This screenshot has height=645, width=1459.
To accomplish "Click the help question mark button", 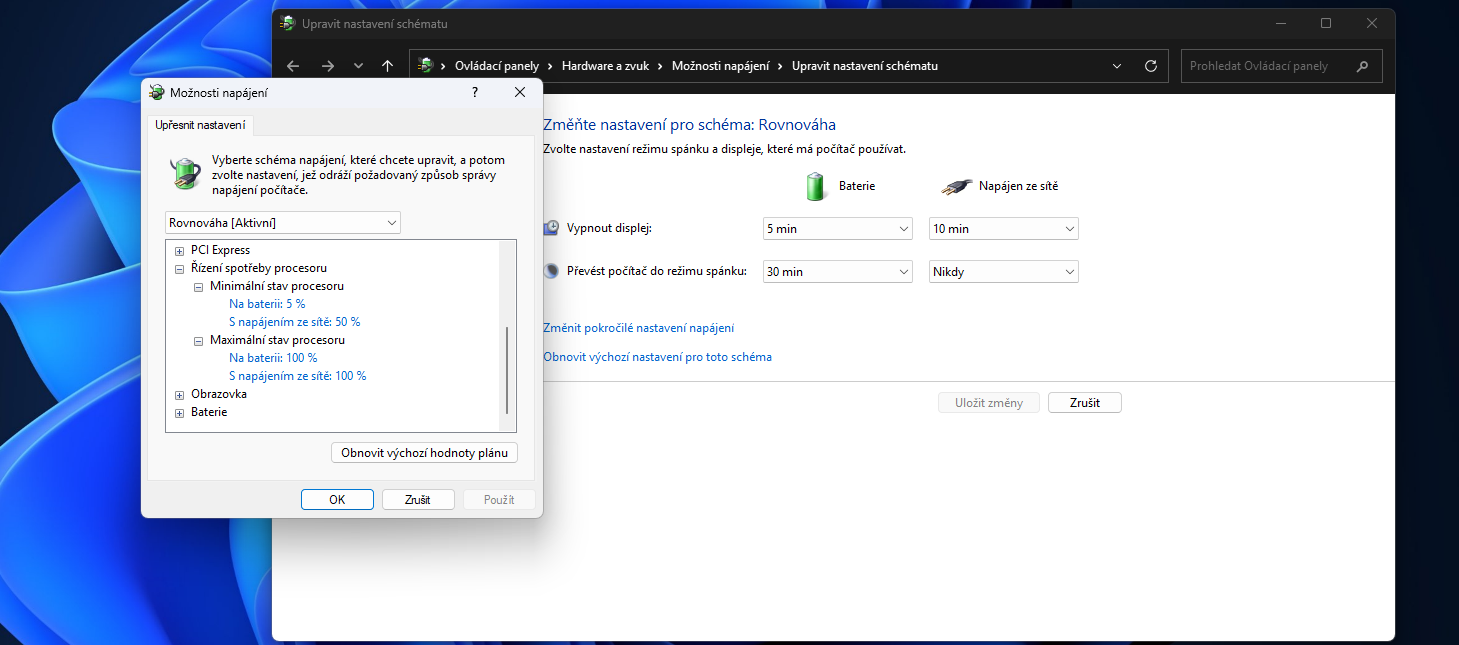I will [474, 92].
